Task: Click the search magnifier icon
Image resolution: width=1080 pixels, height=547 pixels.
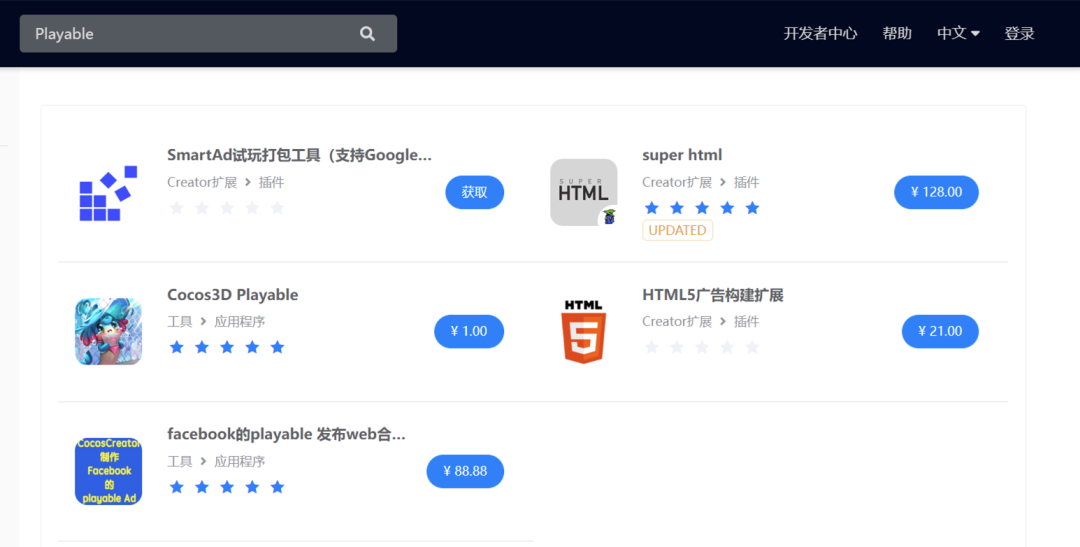Action: tap(367, 34)
